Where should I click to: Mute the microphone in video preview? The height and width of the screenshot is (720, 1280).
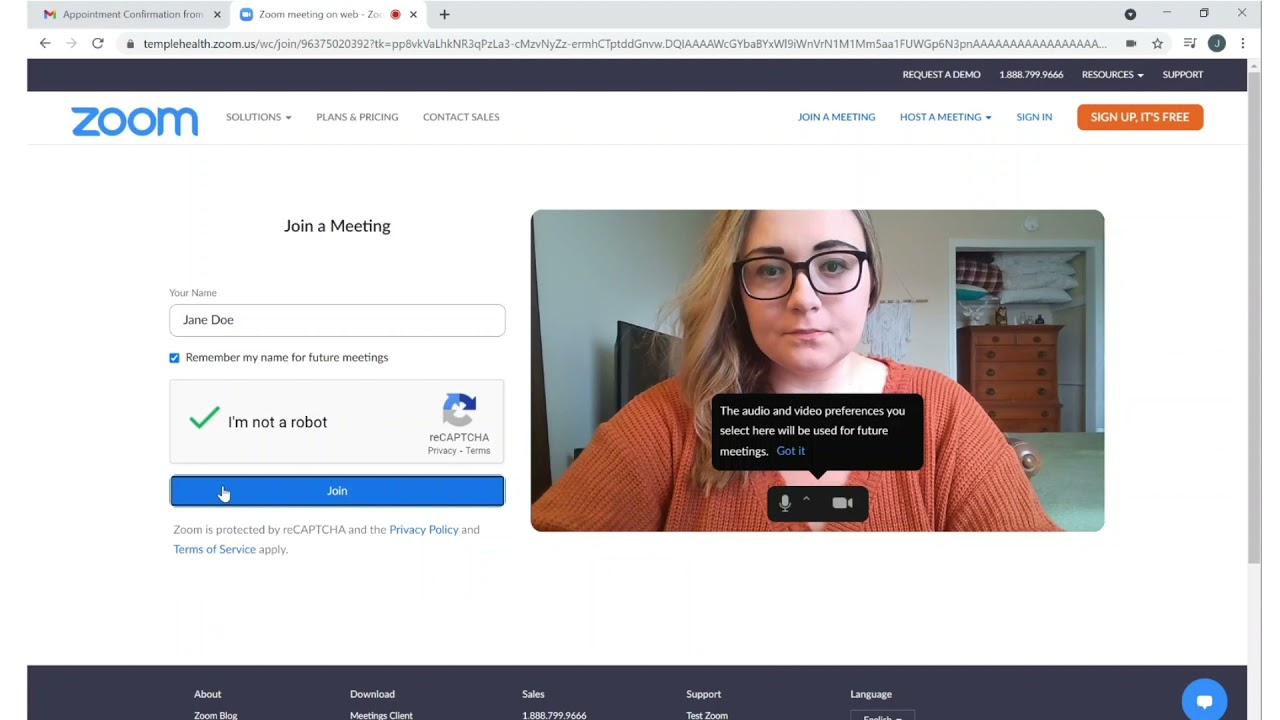coord(785,503)
